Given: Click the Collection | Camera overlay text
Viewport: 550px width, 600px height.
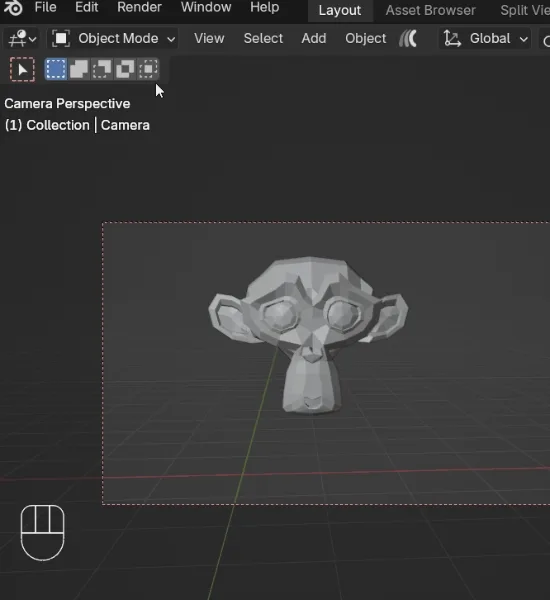Looking at the screenshot, I should pyautogui.click(x=77, y=125).
